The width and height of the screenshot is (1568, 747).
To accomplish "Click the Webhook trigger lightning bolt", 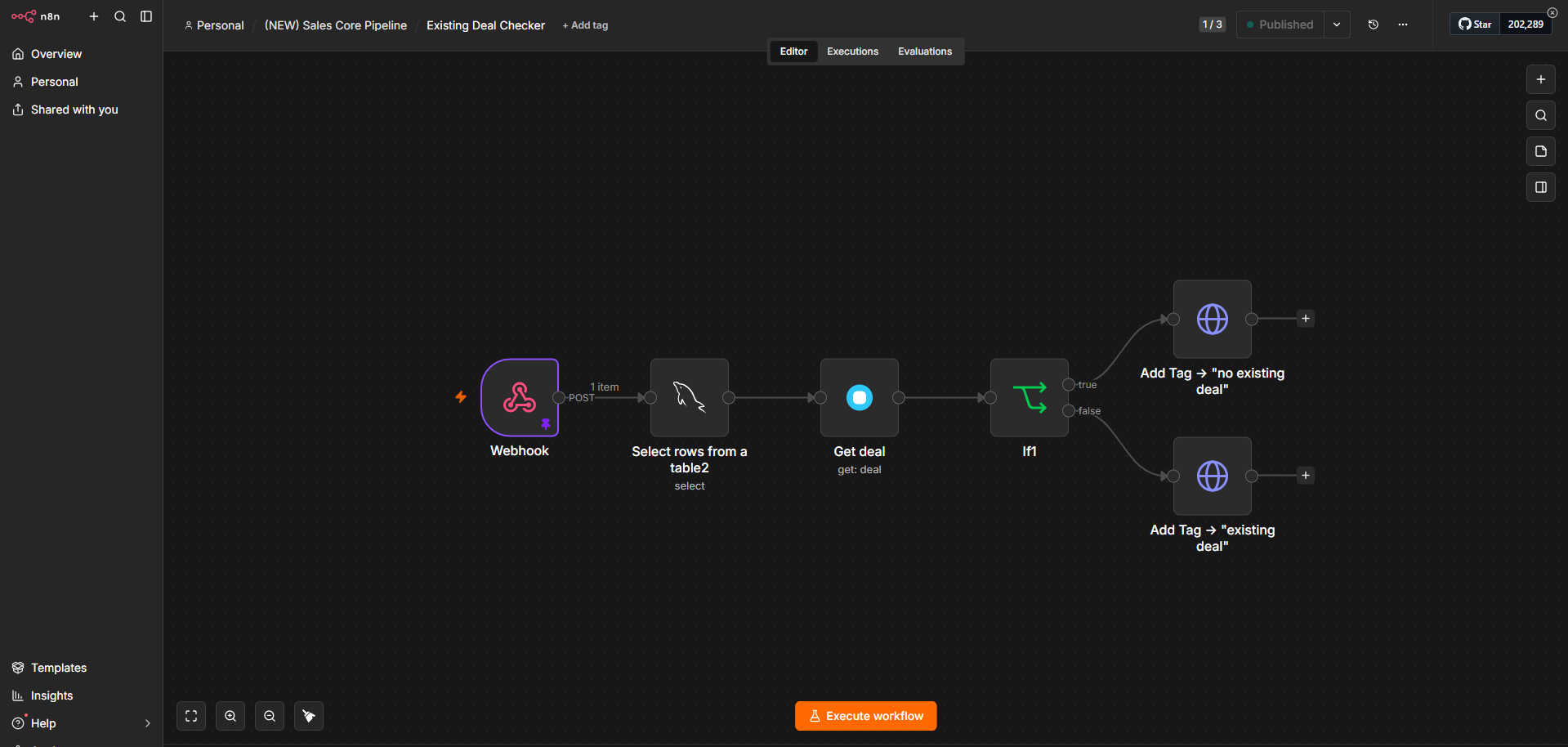I will coord(461,397).
